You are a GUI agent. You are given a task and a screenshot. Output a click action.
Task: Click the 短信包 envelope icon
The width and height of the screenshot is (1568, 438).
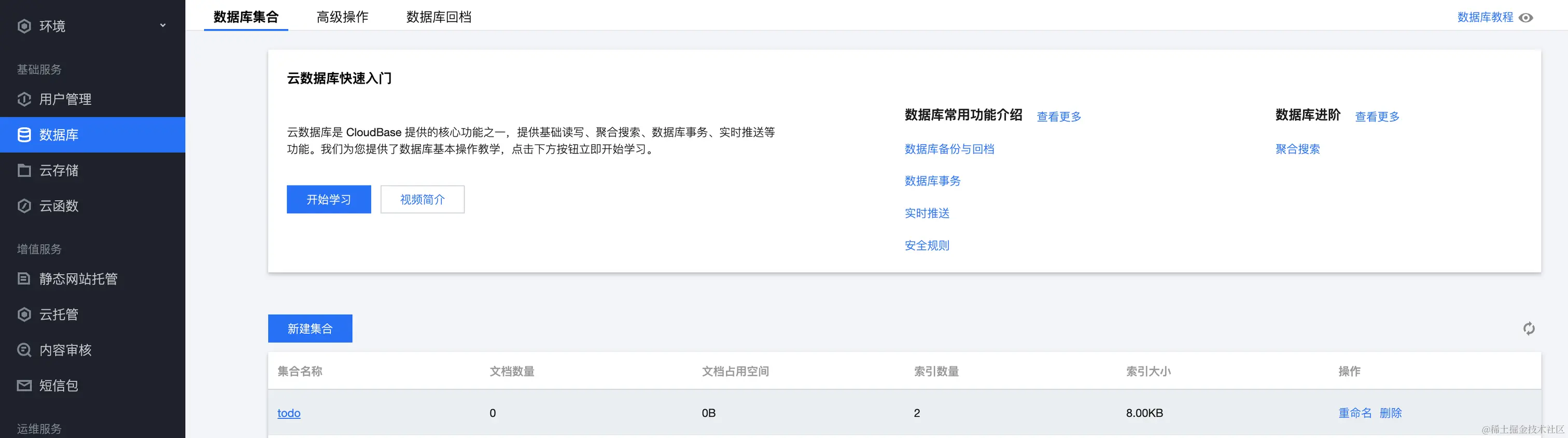point(24,386)
